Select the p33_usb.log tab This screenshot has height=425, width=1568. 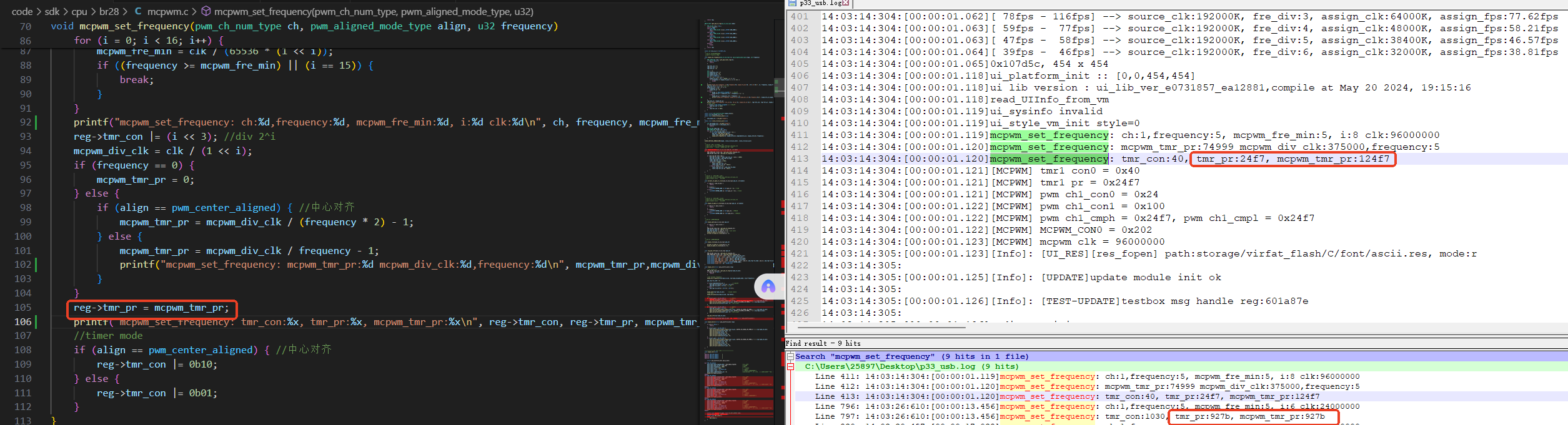[x=818, y=3]
